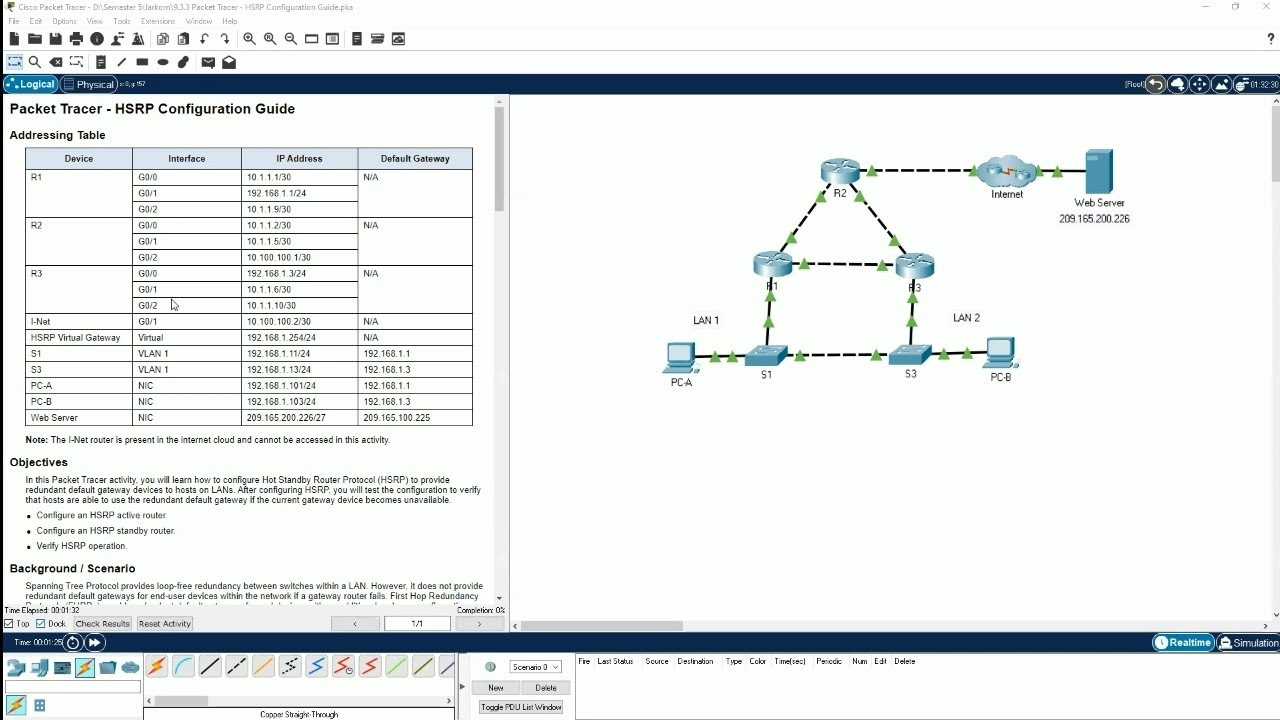Open the Environment time icon
The image size is (1280, 720).
(1256, 84)
